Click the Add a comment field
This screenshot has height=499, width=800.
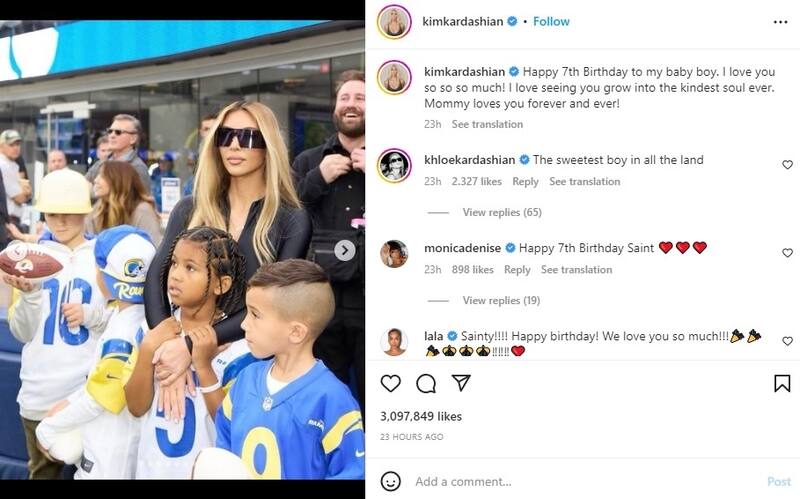pyautogui.click(x=587, y=482)
